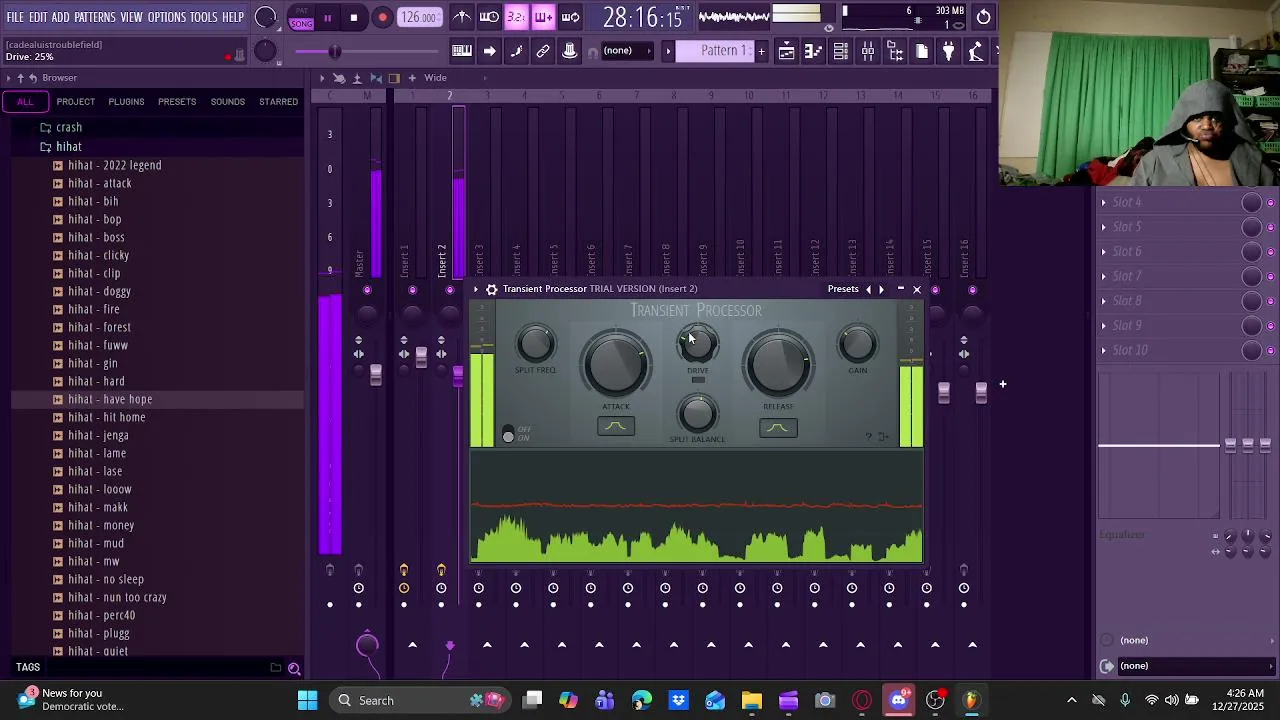Open the OPTIONS menu
Screen dimensions: 1280x720
(167, 17)
